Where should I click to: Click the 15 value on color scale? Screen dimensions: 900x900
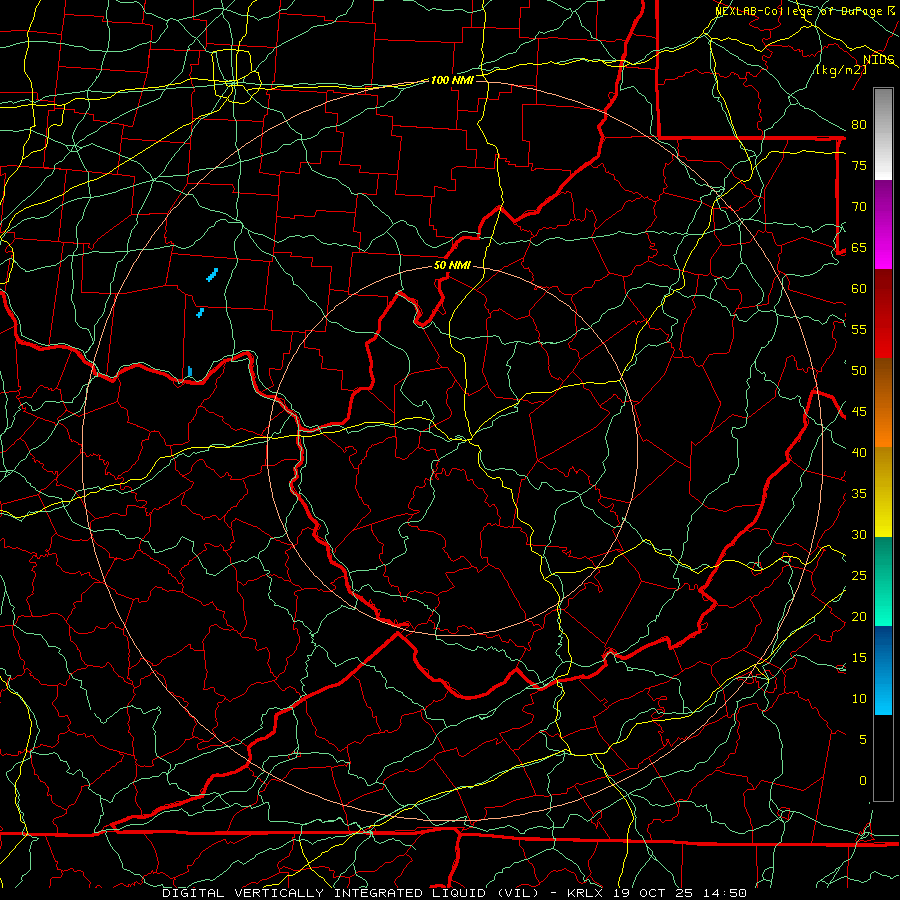[x=859, y=658]
